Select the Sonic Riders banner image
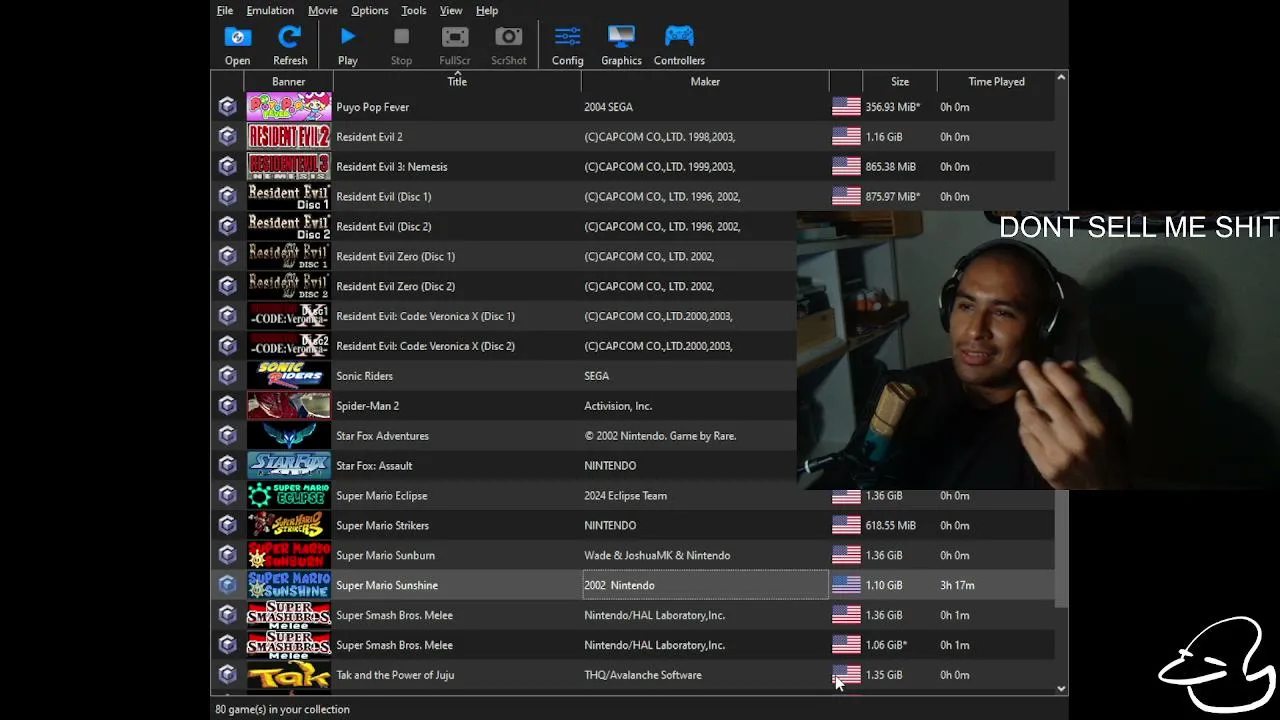The width and height of the screenshot is (1280, 720). [289, 376]
